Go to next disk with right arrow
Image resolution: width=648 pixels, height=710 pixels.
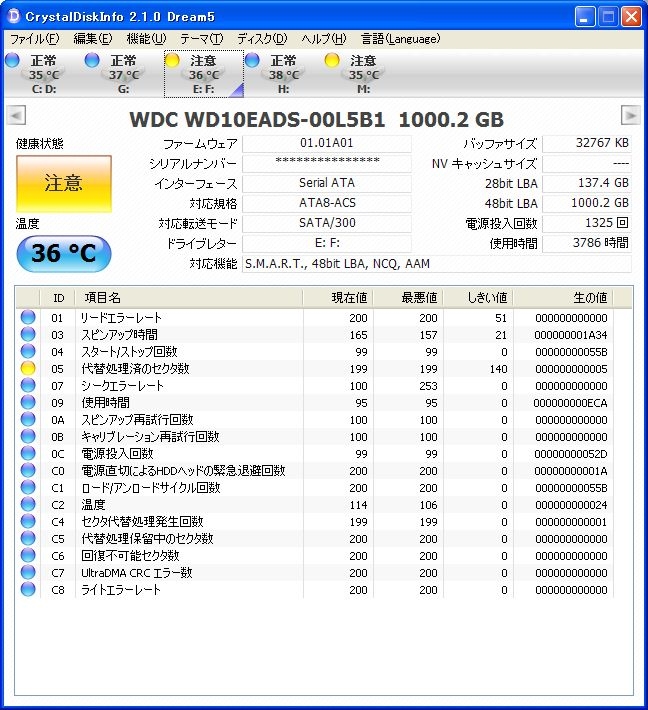pyautogui.click(x=631, y=115)
